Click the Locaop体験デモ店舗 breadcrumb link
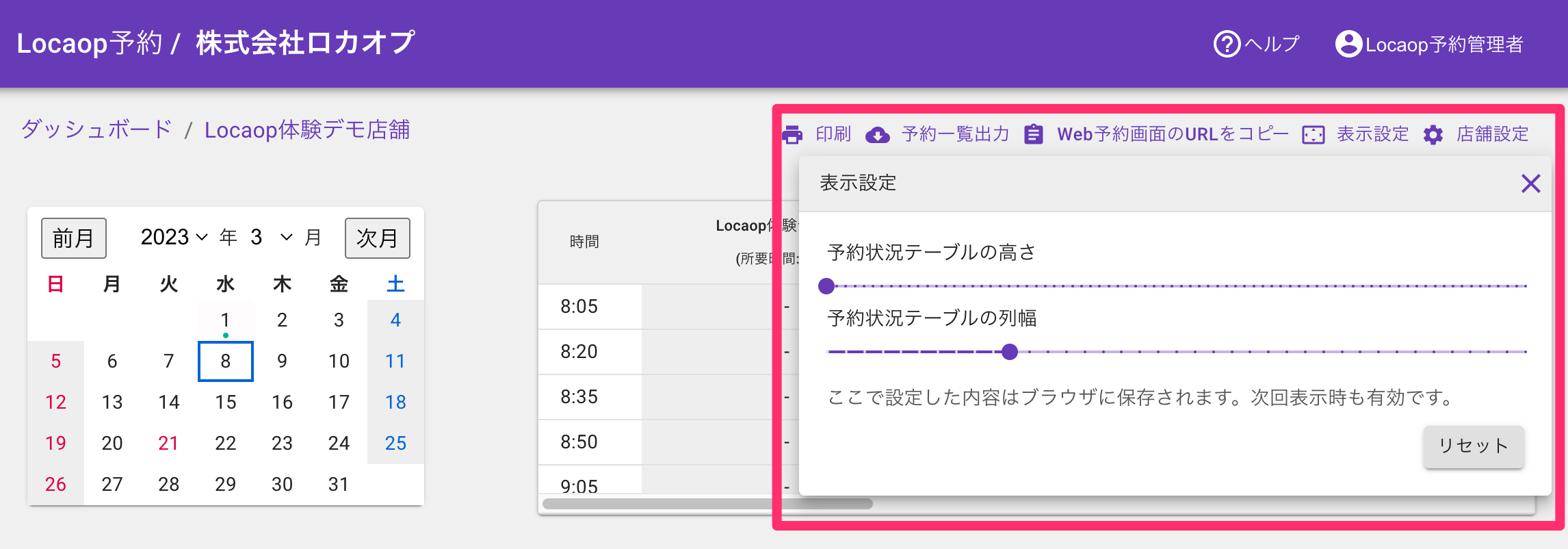Viewport: 1568px width, 549px height. click(306, 129)
